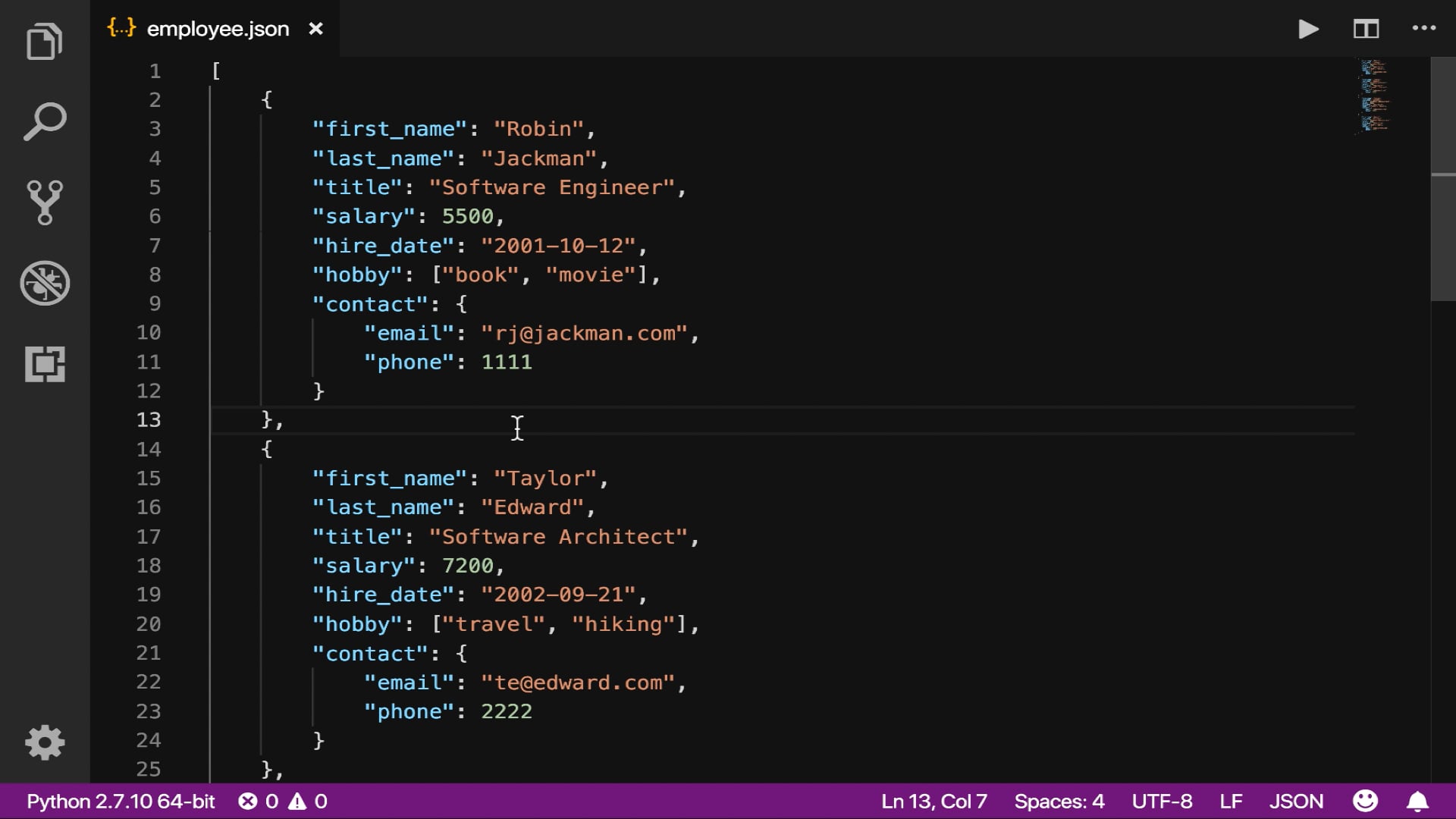This screenshot has width=1456, height=819.
Task: Change the UTF-8 encoding
Action: 1162,802
